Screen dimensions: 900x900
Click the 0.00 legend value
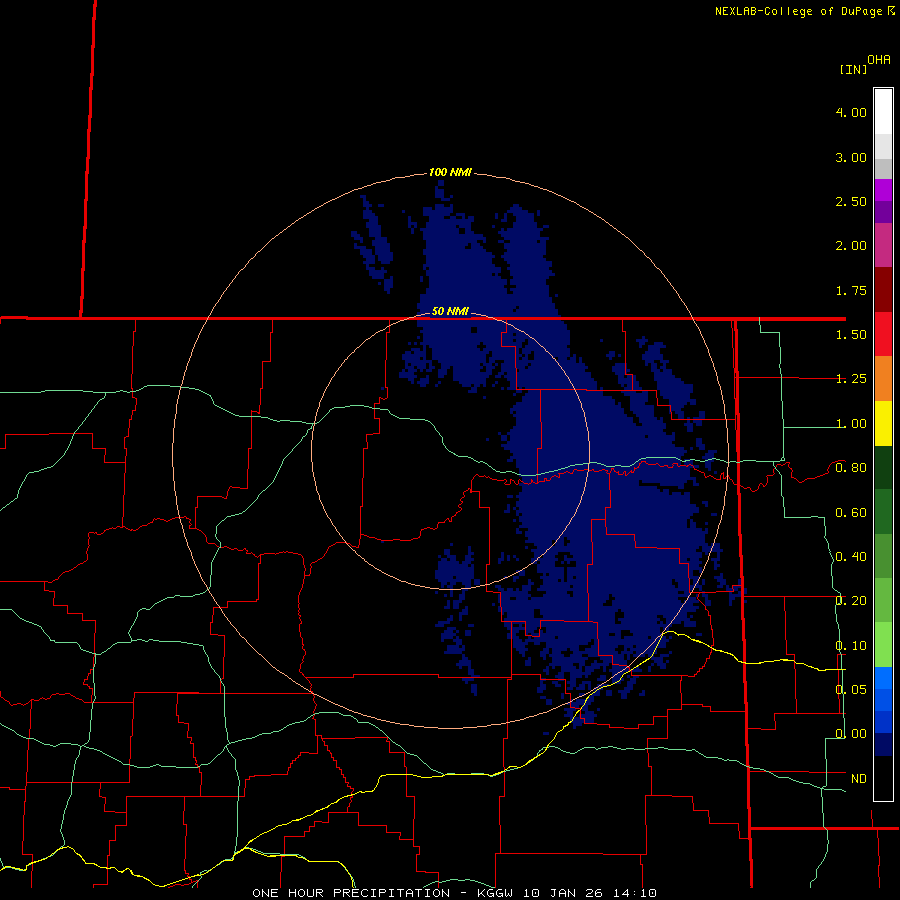click(x=851, y=734)
